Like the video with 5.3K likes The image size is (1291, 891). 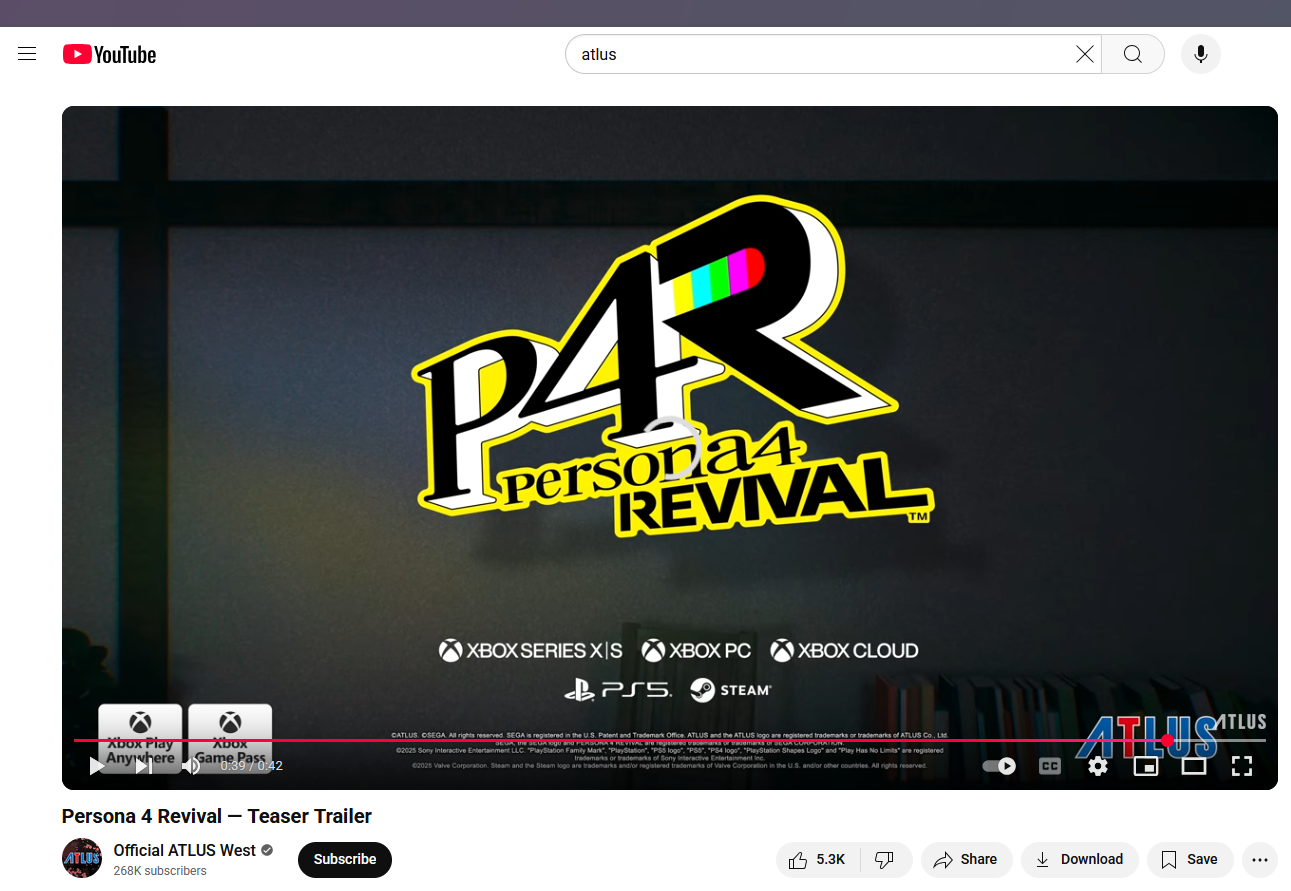[816, 859]
